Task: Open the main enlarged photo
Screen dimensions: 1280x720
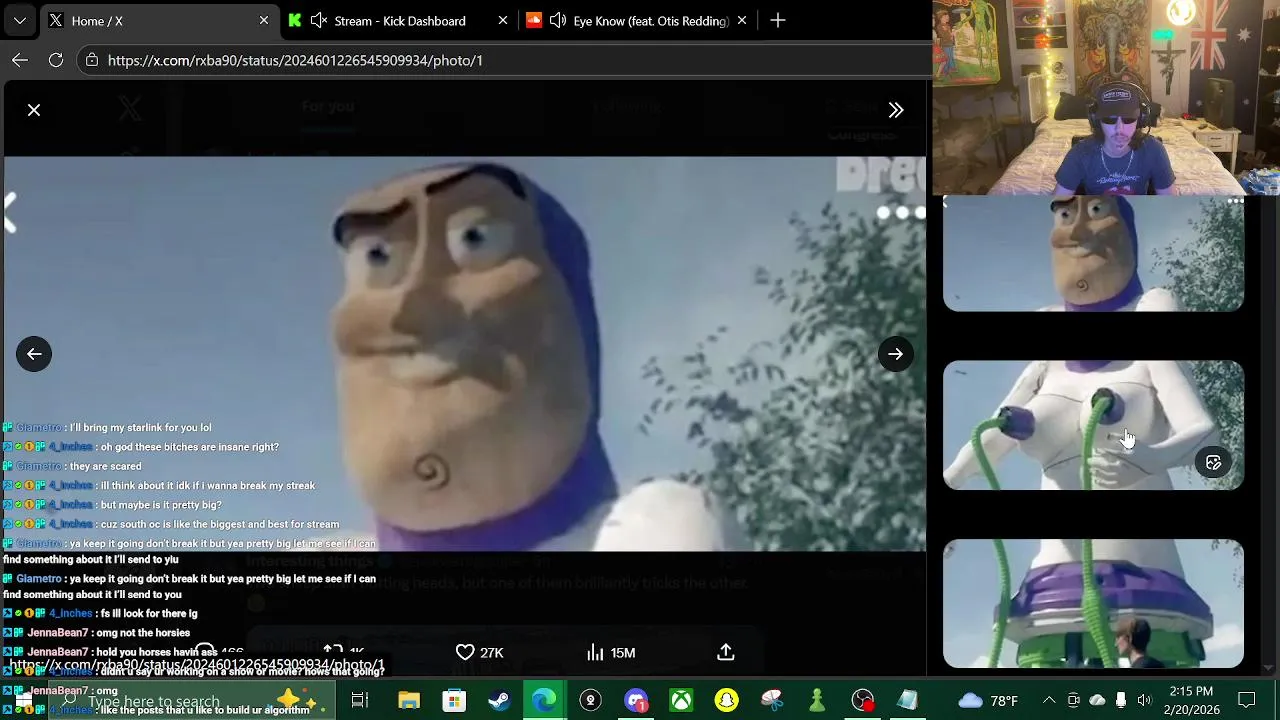Action: (465, 354)
